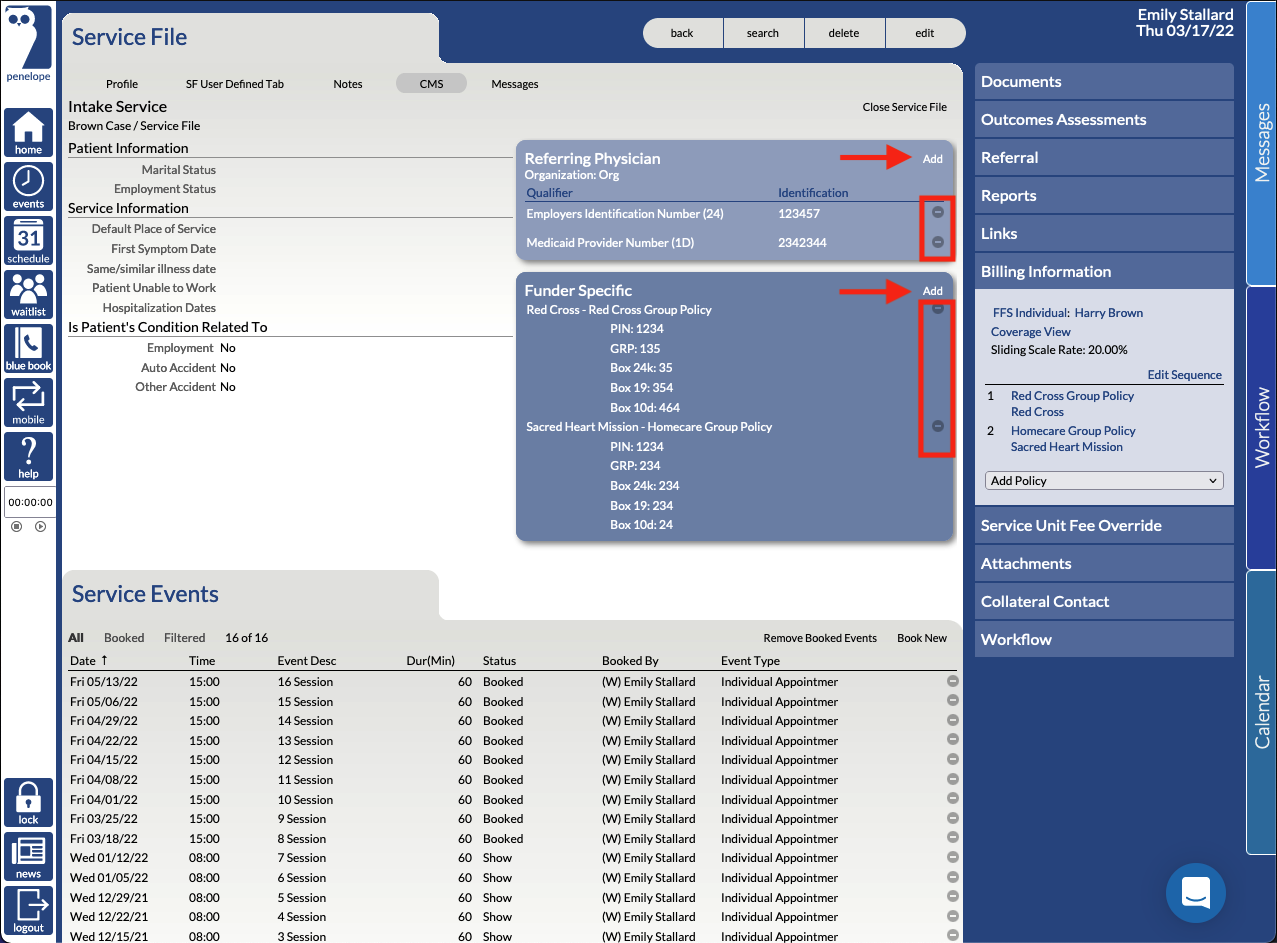
Task: Switch to the Profile tab
Action: [122, 84]
